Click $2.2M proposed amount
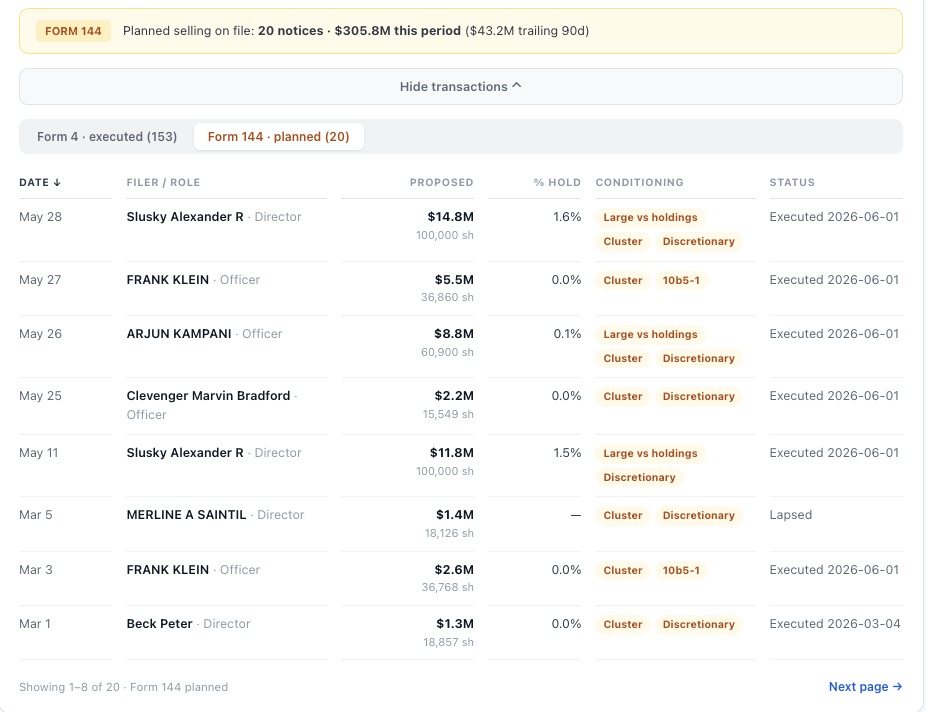The width and height of the screenshot is (926, 712). click(x=454, y=396)
